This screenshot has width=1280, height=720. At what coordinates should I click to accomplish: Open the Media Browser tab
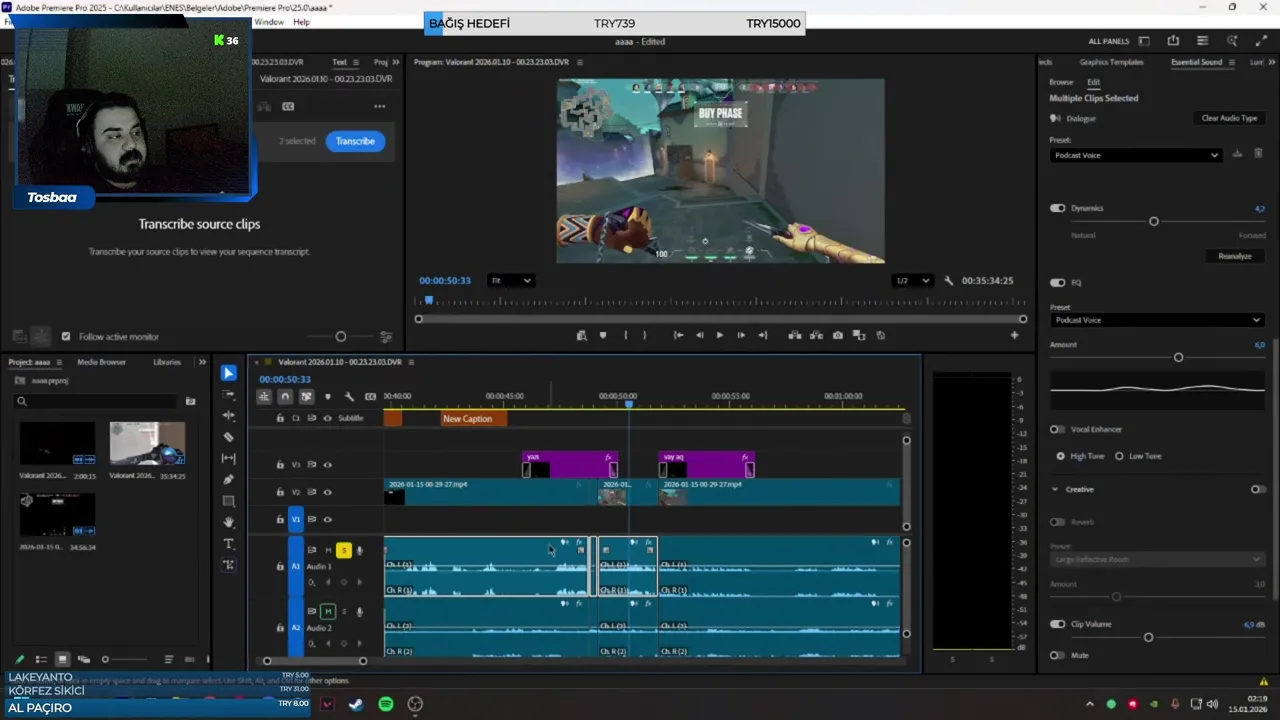tap(101, 362)
